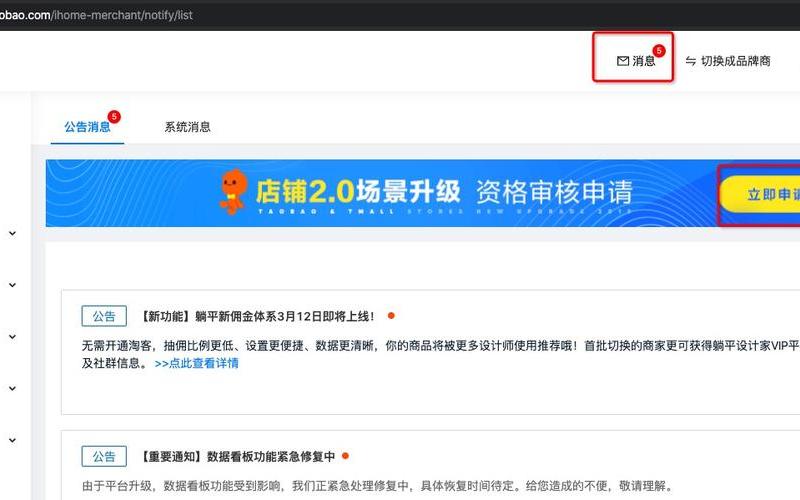Expand the first sidebar chevron

[12, 233]
